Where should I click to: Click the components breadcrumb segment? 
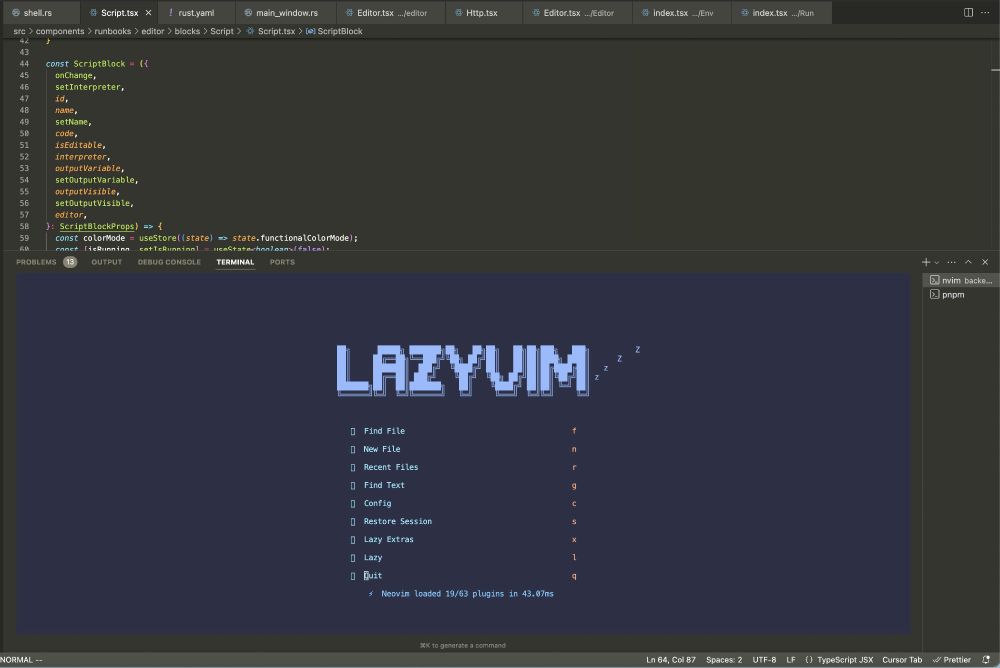(x=60, y=31)
